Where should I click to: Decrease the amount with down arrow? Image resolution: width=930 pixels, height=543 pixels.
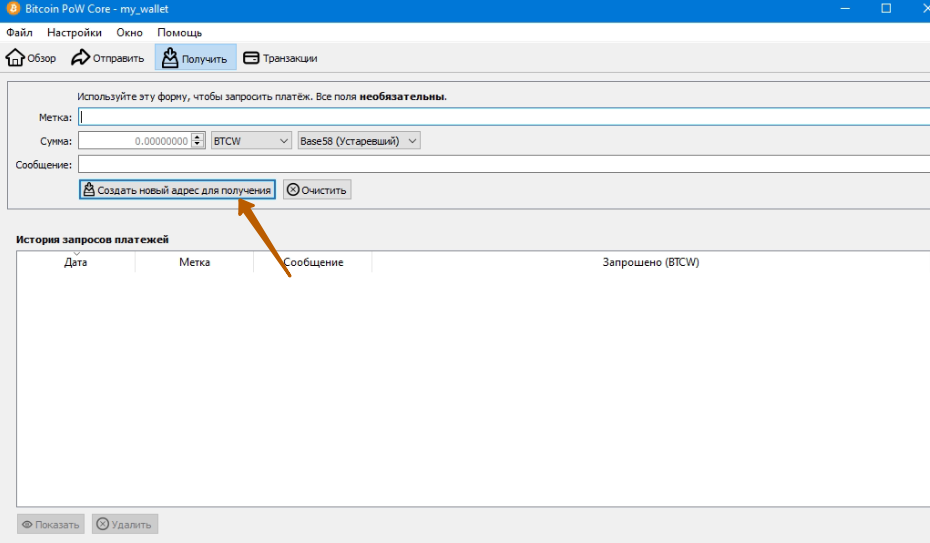click(x=198, y=145)
